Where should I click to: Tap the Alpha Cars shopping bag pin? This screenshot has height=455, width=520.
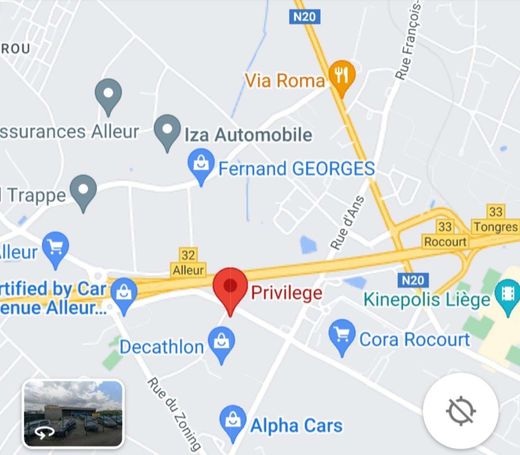pyautogui.click(x=233, y=423)
